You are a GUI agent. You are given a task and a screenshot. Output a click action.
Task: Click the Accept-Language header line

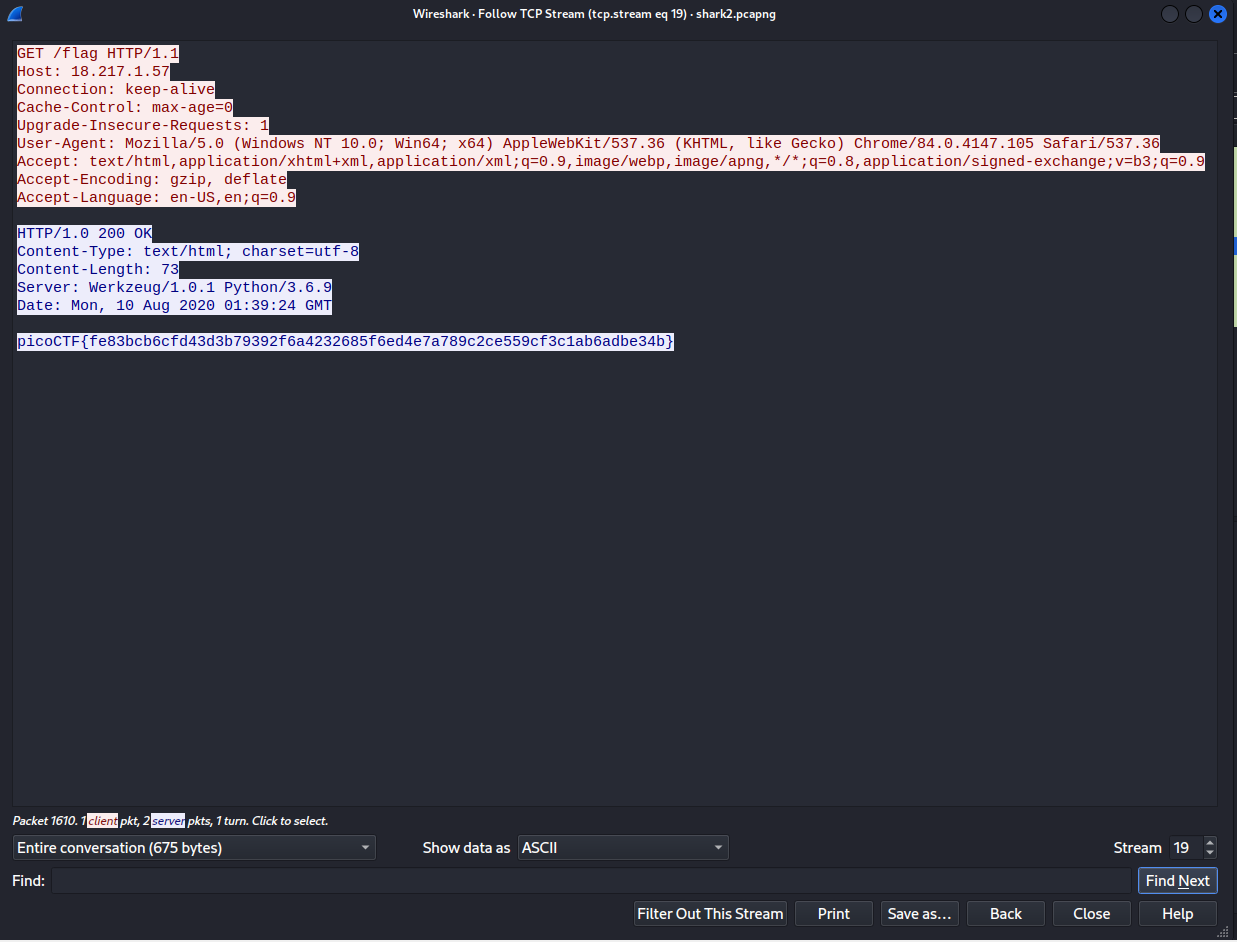[x=157, y=198]
